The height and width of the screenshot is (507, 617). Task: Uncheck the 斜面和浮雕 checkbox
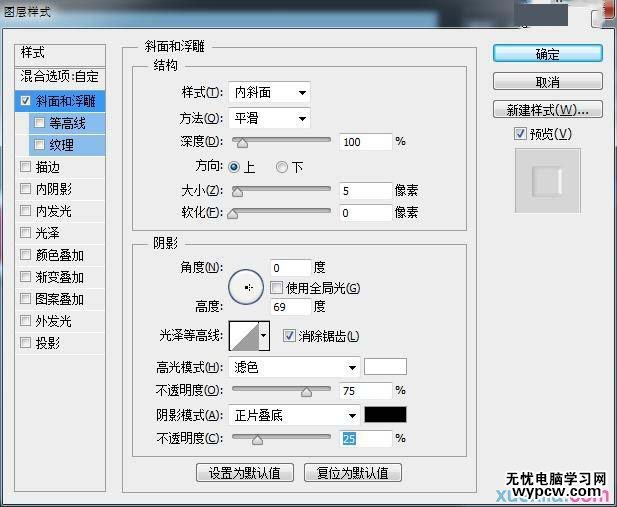pos(26,101)
